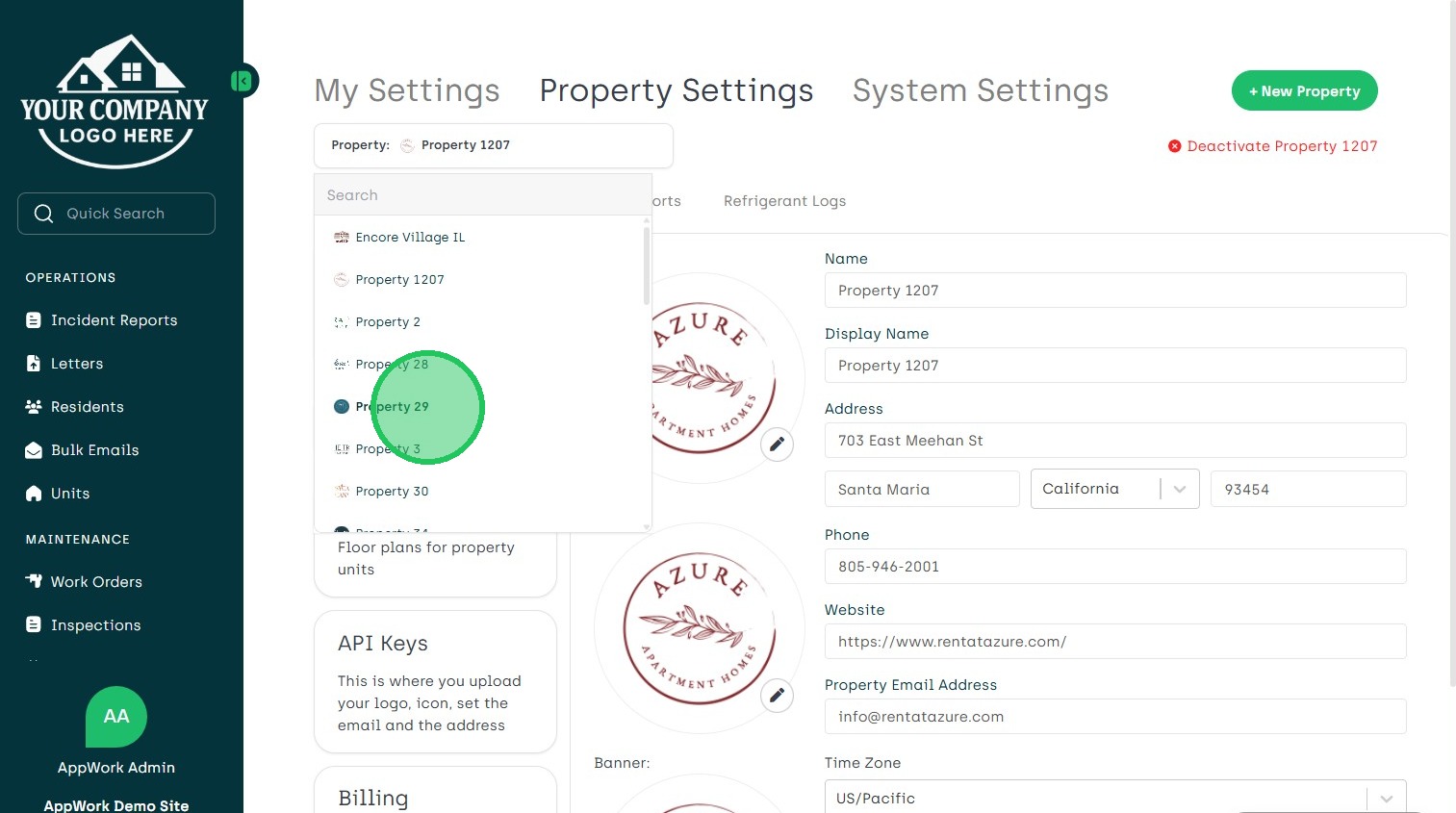Click Deactivate Property 1207 link
The width and height of the screenshot is (1456, 813).
pos(1272,146)
